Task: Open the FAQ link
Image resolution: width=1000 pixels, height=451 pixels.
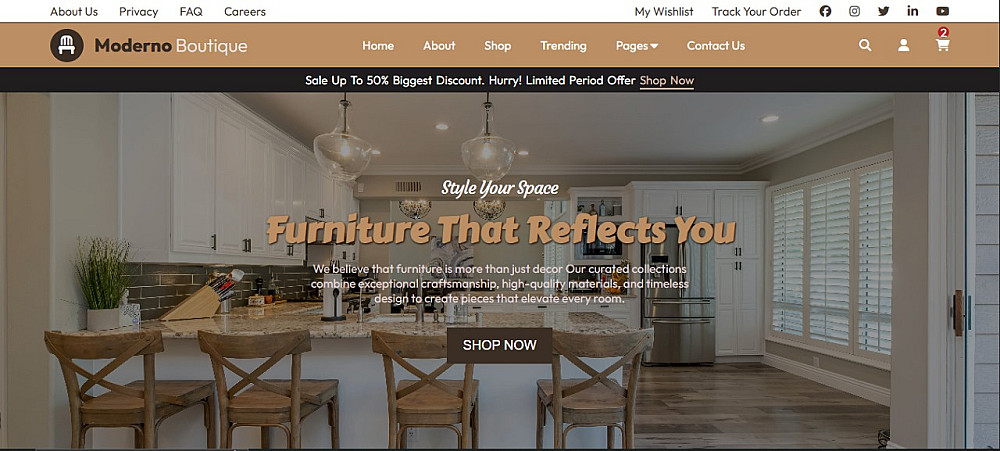Action: tap(191, 11)
